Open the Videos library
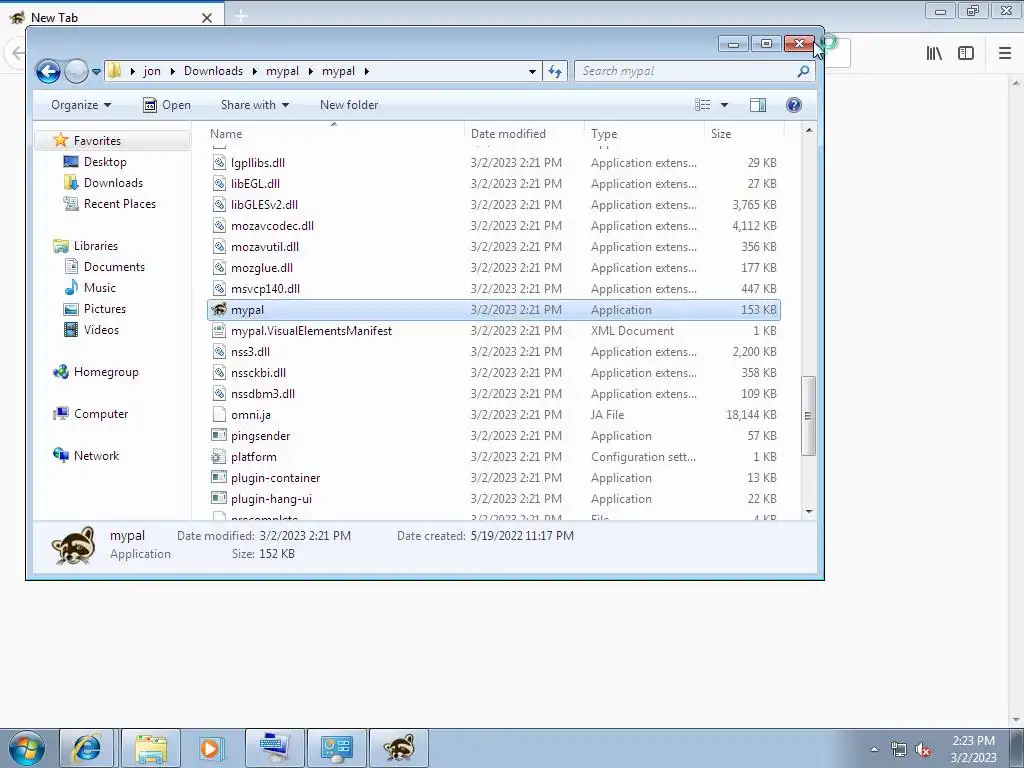 click(101, 330)
